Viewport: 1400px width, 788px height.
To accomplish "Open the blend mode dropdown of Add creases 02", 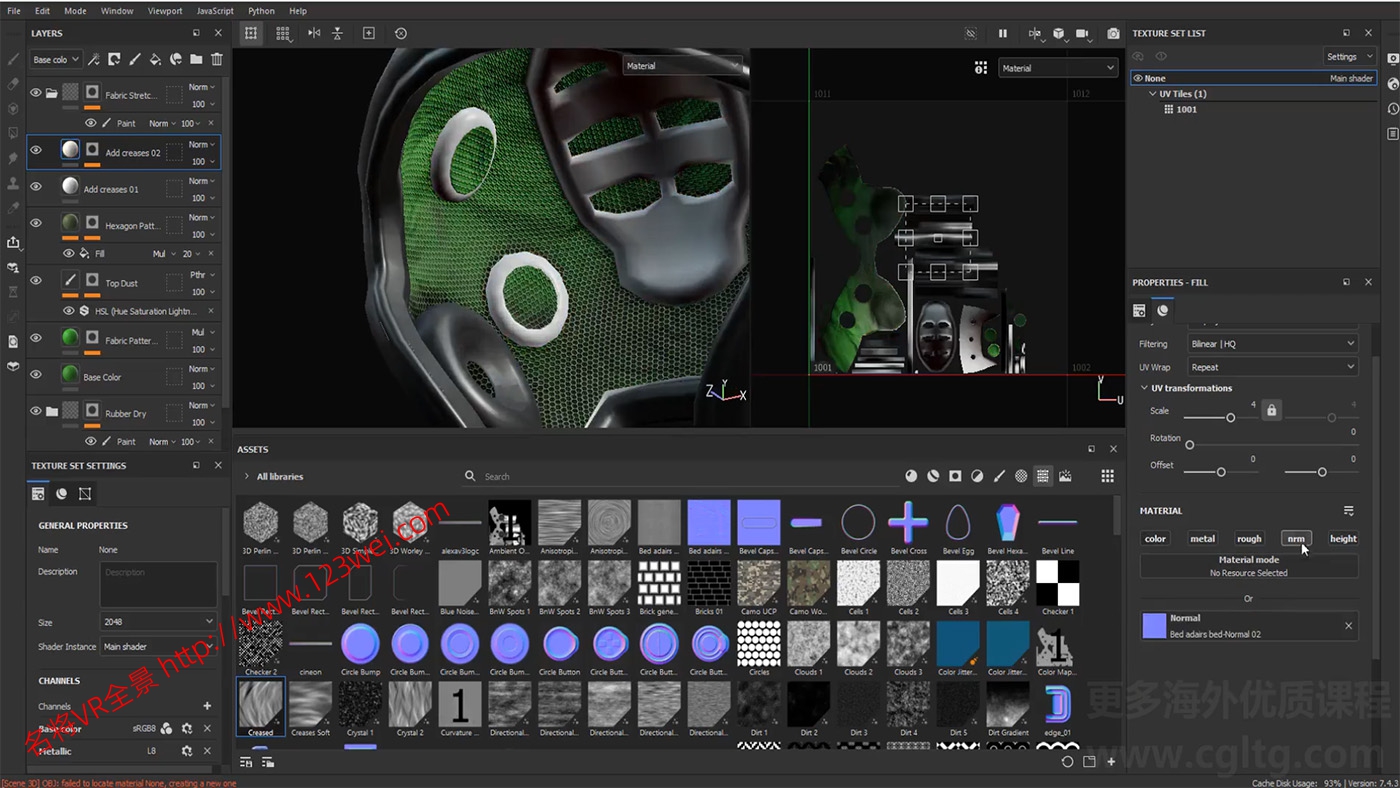I will tap(199, 144).
